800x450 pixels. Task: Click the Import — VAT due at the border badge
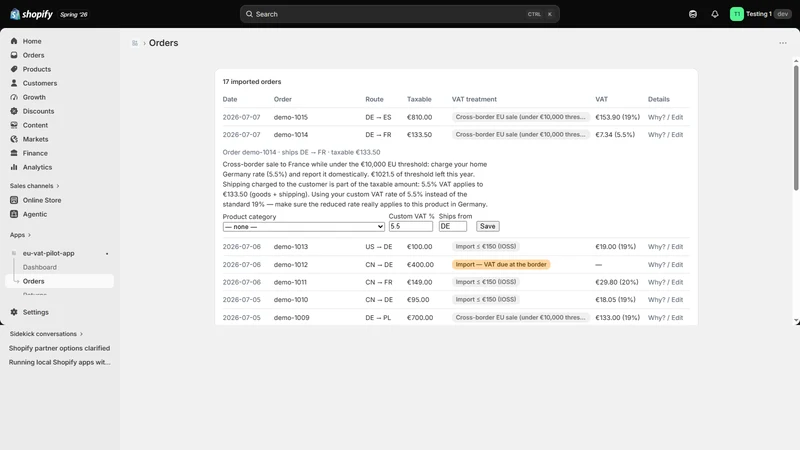click(501, 265)
